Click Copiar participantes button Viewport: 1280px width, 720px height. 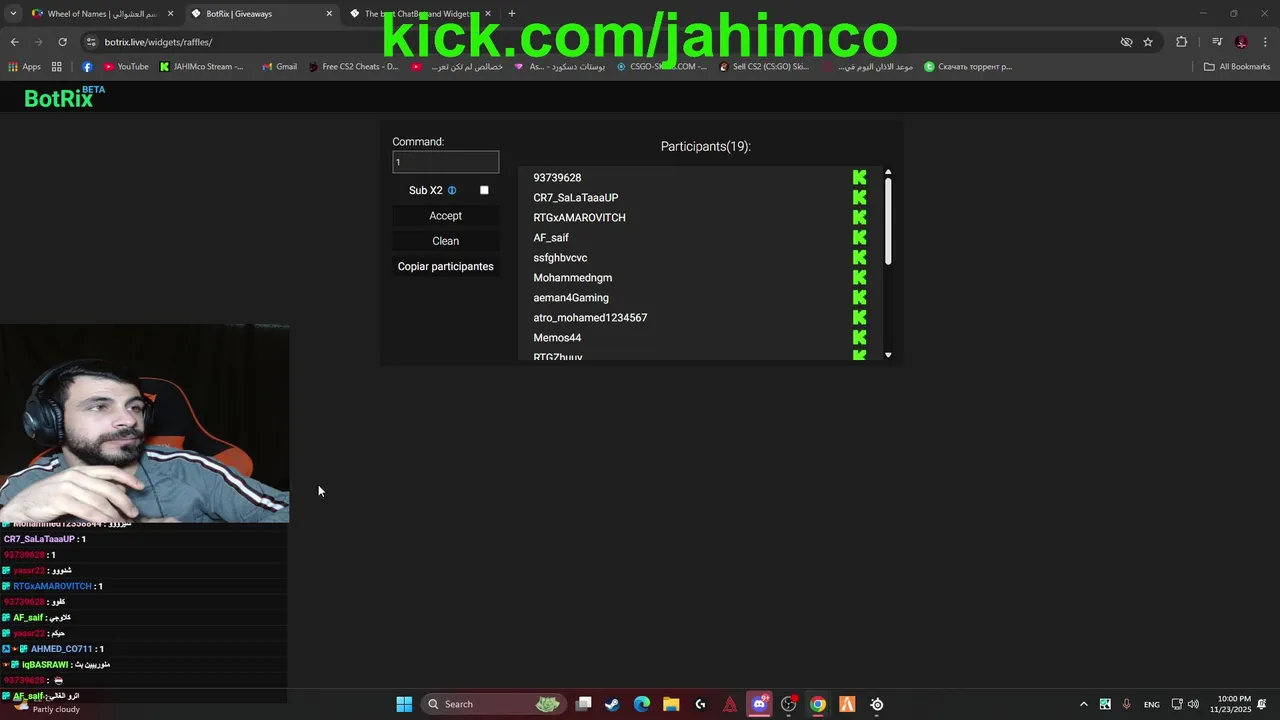click(445, 266)
